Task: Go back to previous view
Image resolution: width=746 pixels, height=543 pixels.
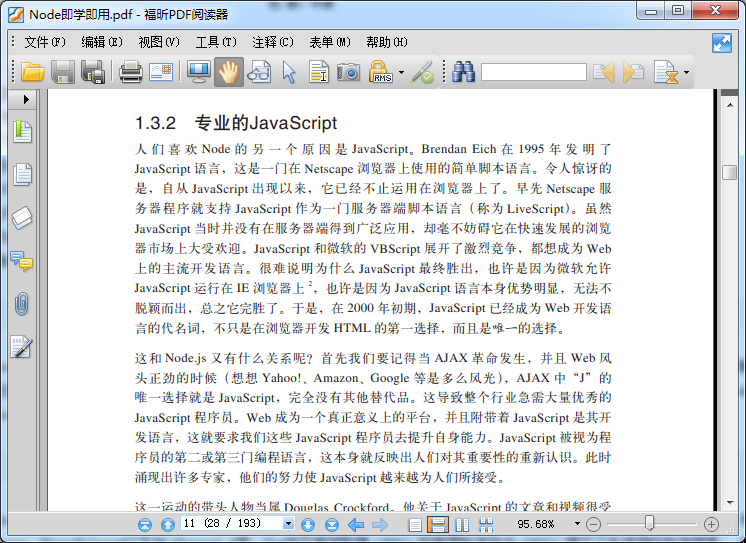Action: [x=356, y=525]
